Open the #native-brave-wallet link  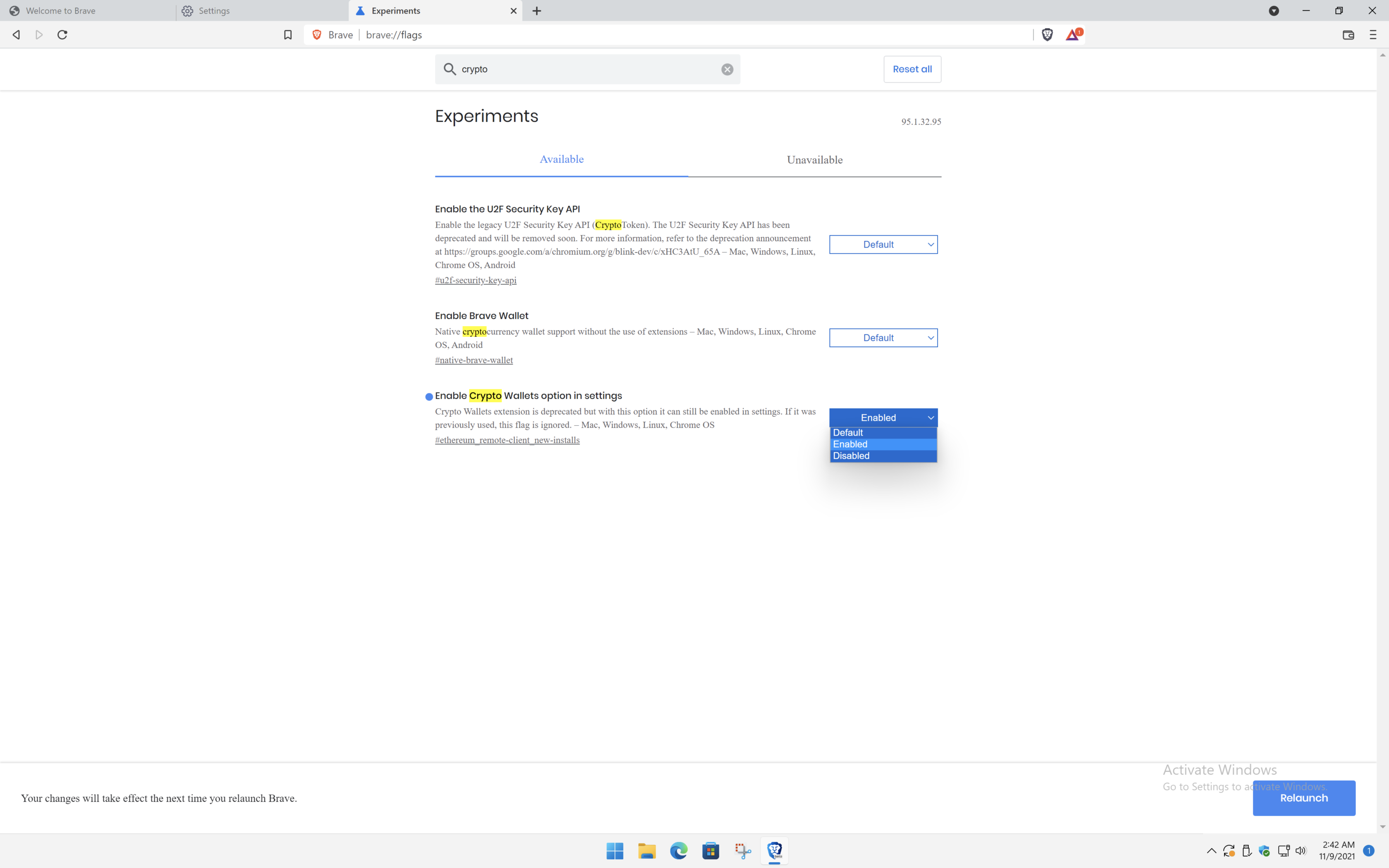[473, 360]
